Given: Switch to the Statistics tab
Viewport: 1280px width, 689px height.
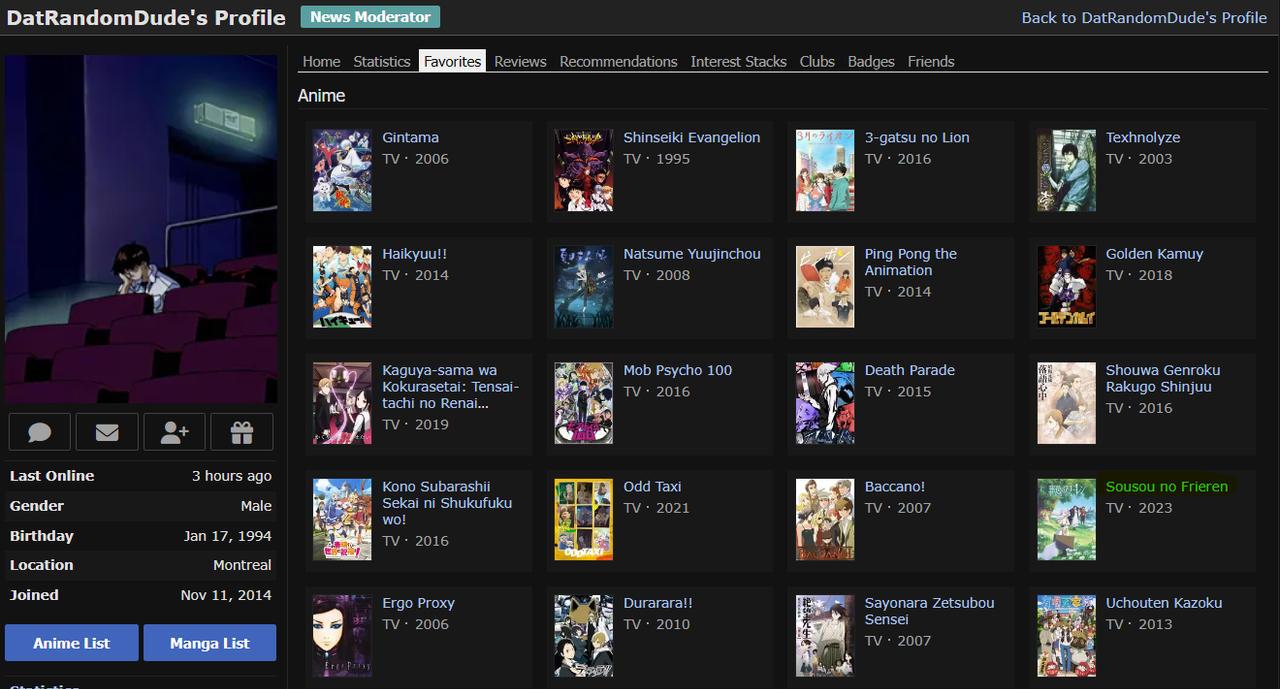Looking at the screenshot, I should 382,61.
